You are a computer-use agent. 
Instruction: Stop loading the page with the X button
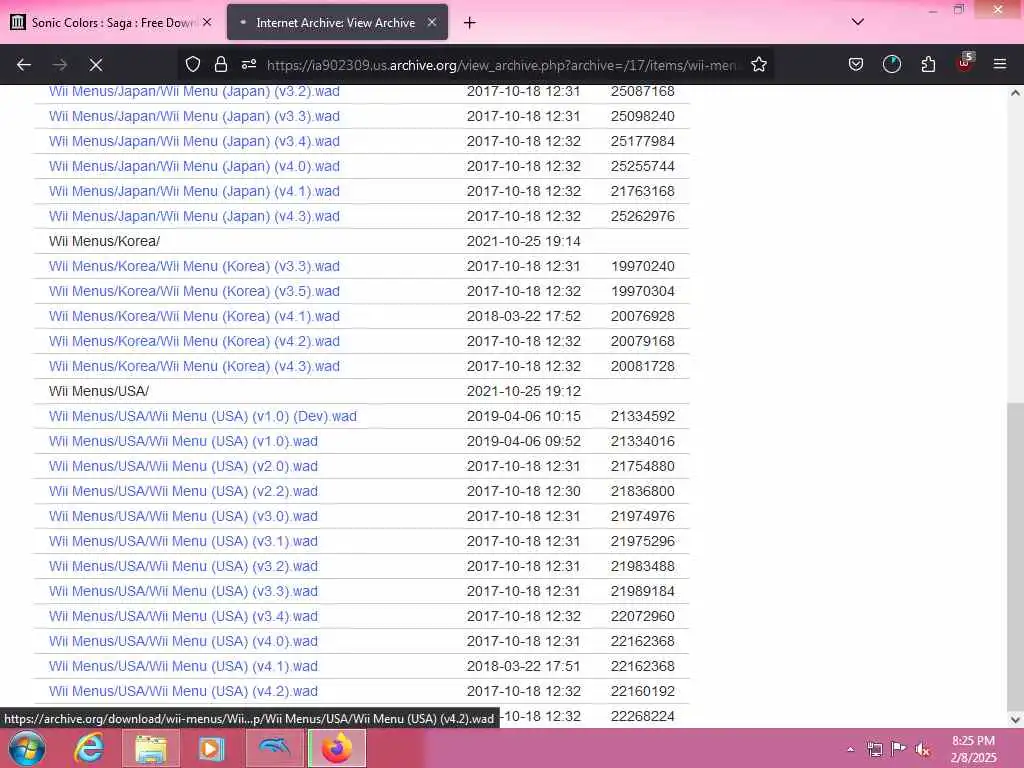[96, 65]
